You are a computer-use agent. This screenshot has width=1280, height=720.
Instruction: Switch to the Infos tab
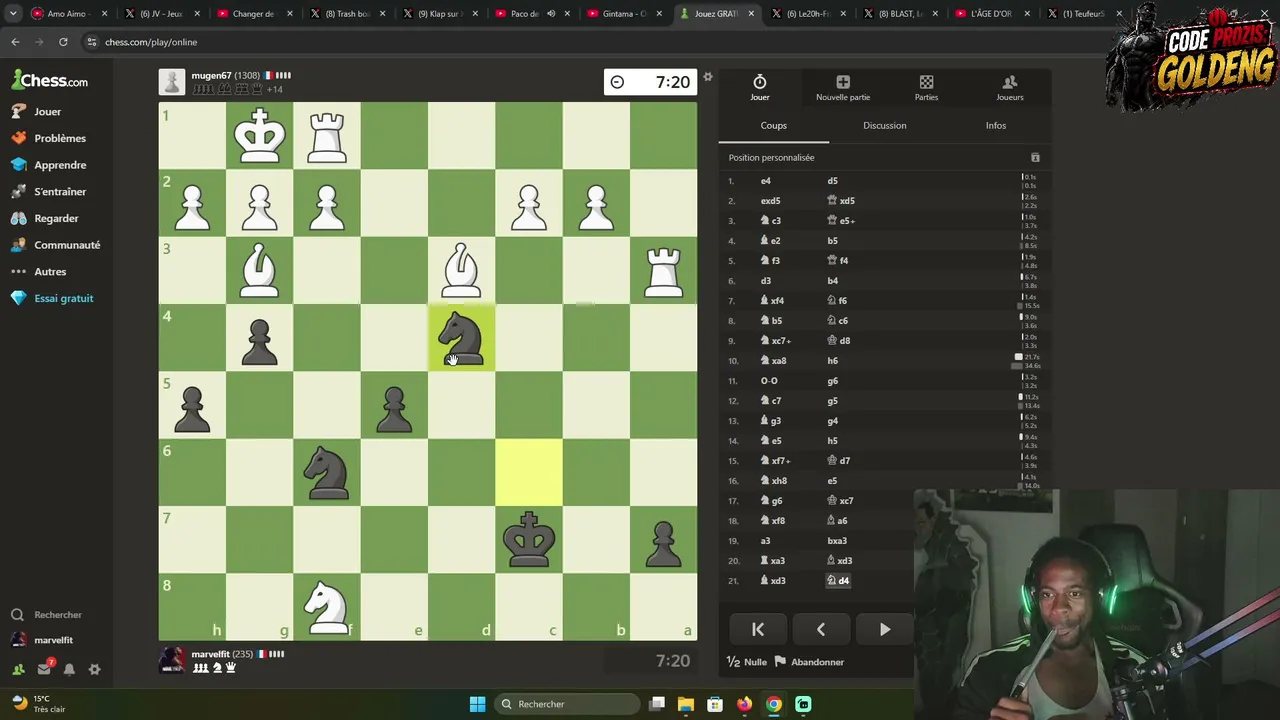coord(996,126)
